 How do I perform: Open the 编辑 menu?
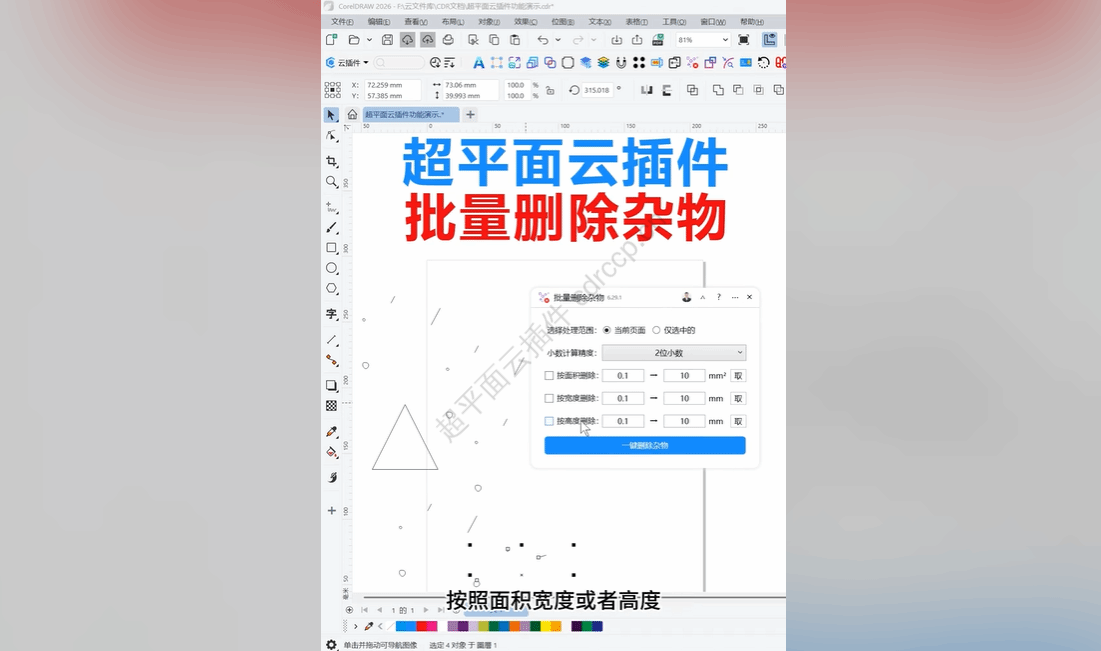tap(378, 22)
